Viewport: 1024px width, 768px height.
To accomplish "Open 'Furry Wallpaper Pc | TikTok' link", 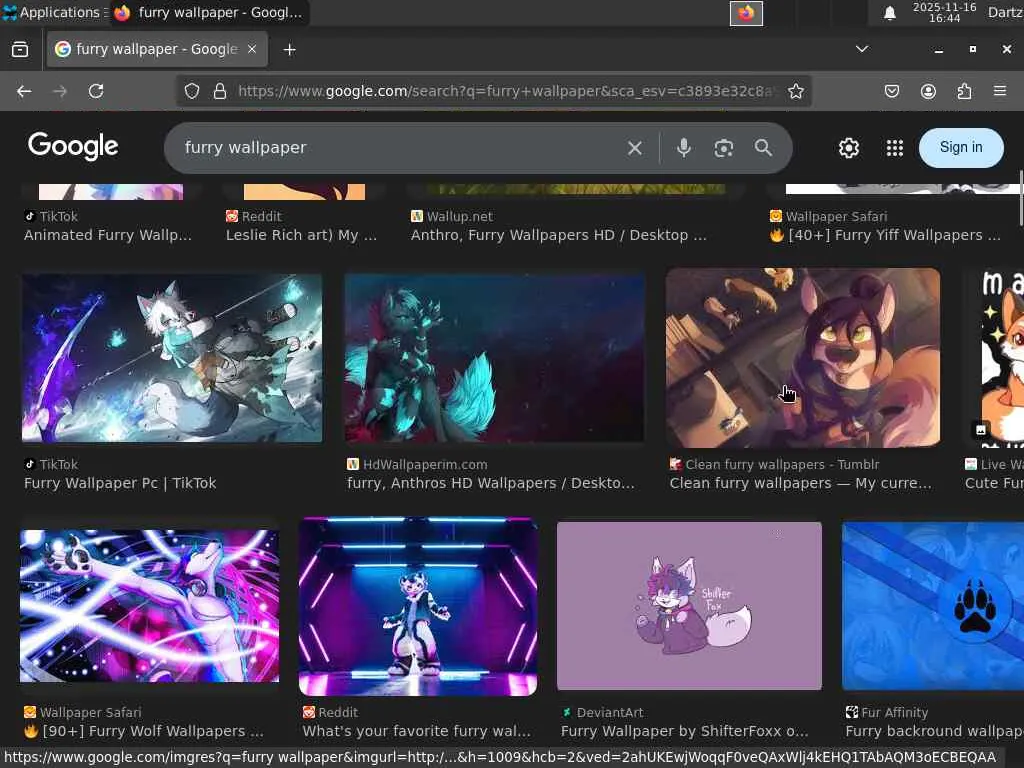I will pos(120,483).
